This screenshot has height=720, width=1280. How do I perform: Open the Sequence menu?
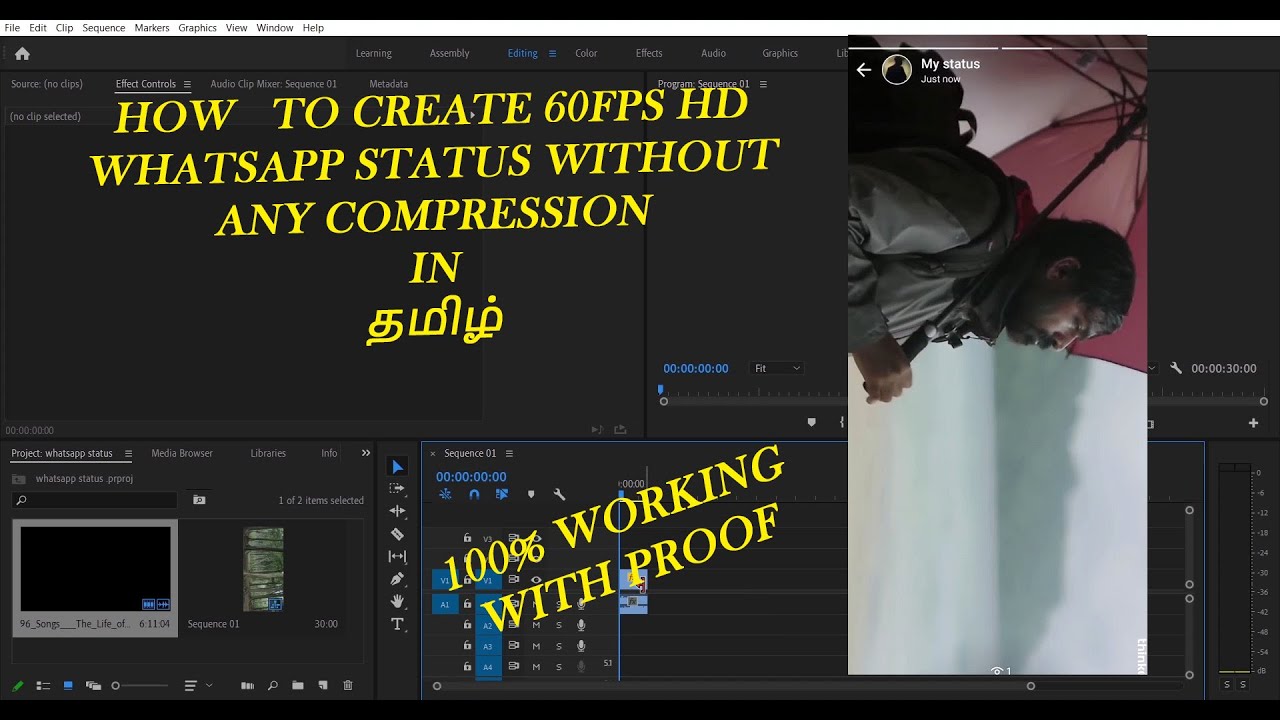coord(104,28)
